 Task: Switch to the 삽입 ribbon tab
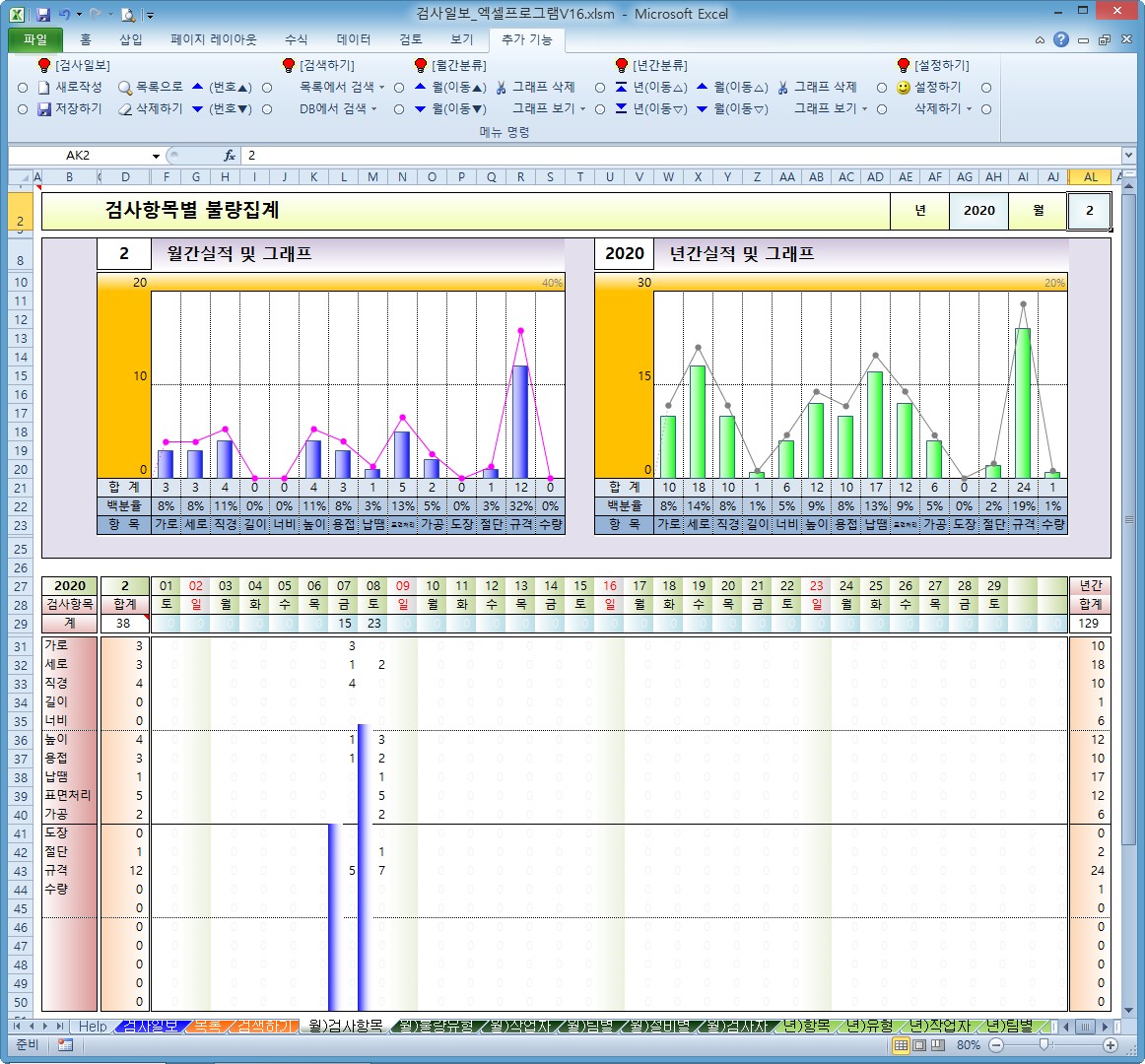pyautogui.click(x=131, y=39)
